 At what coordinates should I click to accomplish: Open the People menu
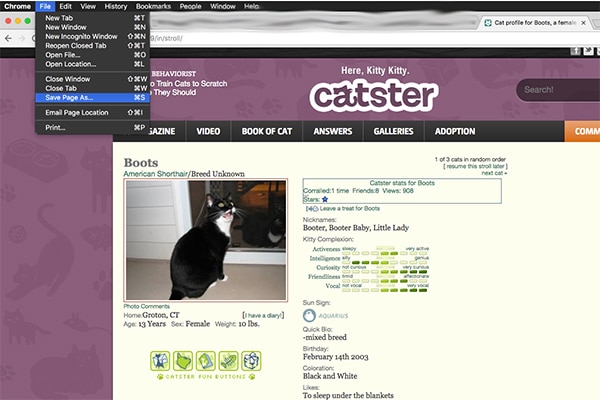191,6
